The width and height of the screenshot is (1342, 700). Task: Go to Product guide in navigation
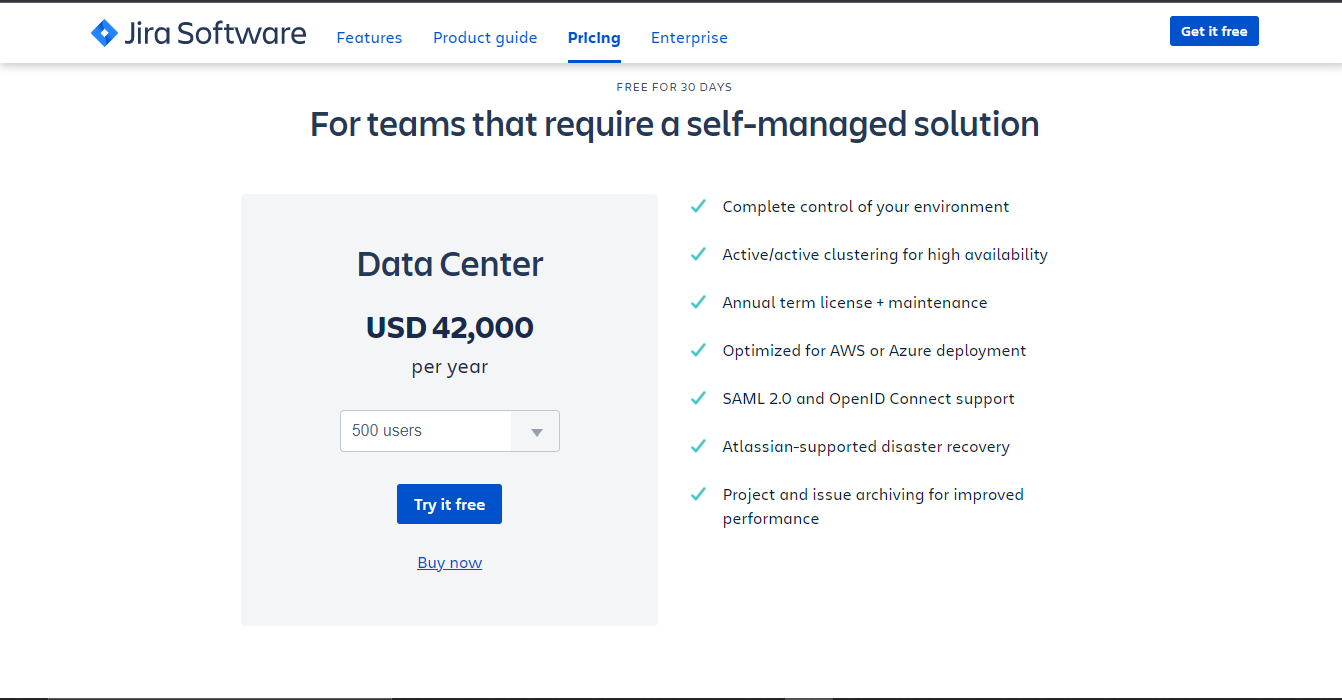485,38
